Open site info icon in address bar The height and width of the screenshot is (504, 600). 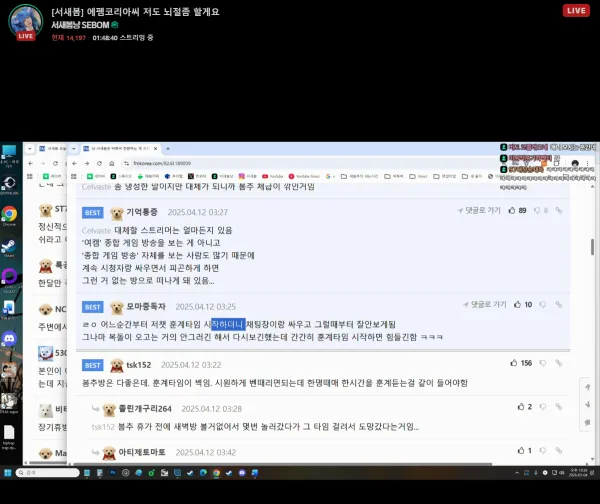tap(126, 163)
